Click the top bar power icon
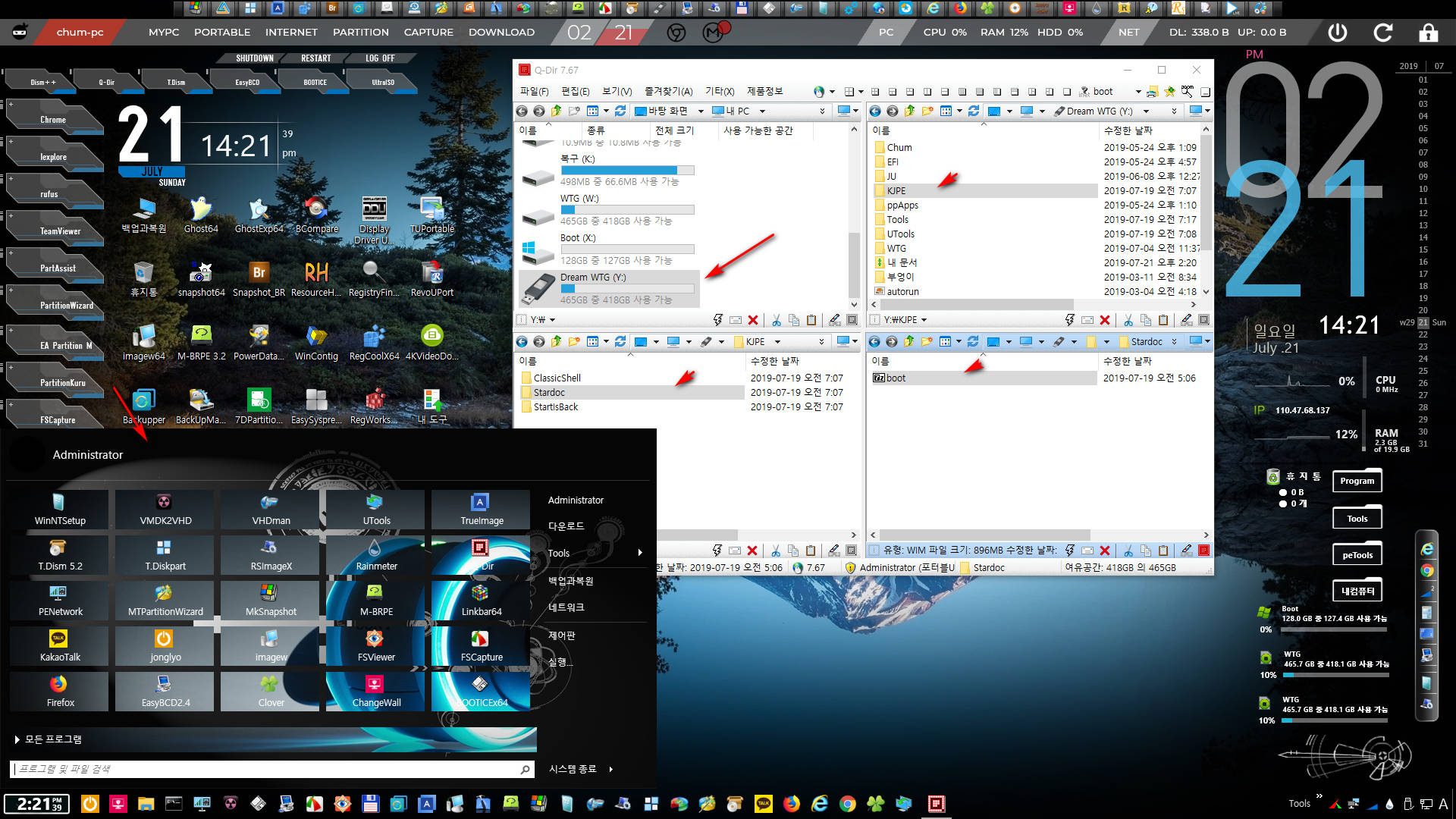Screen dimensions: 1456x819 pyautogui.click(x=1338, y=33)
